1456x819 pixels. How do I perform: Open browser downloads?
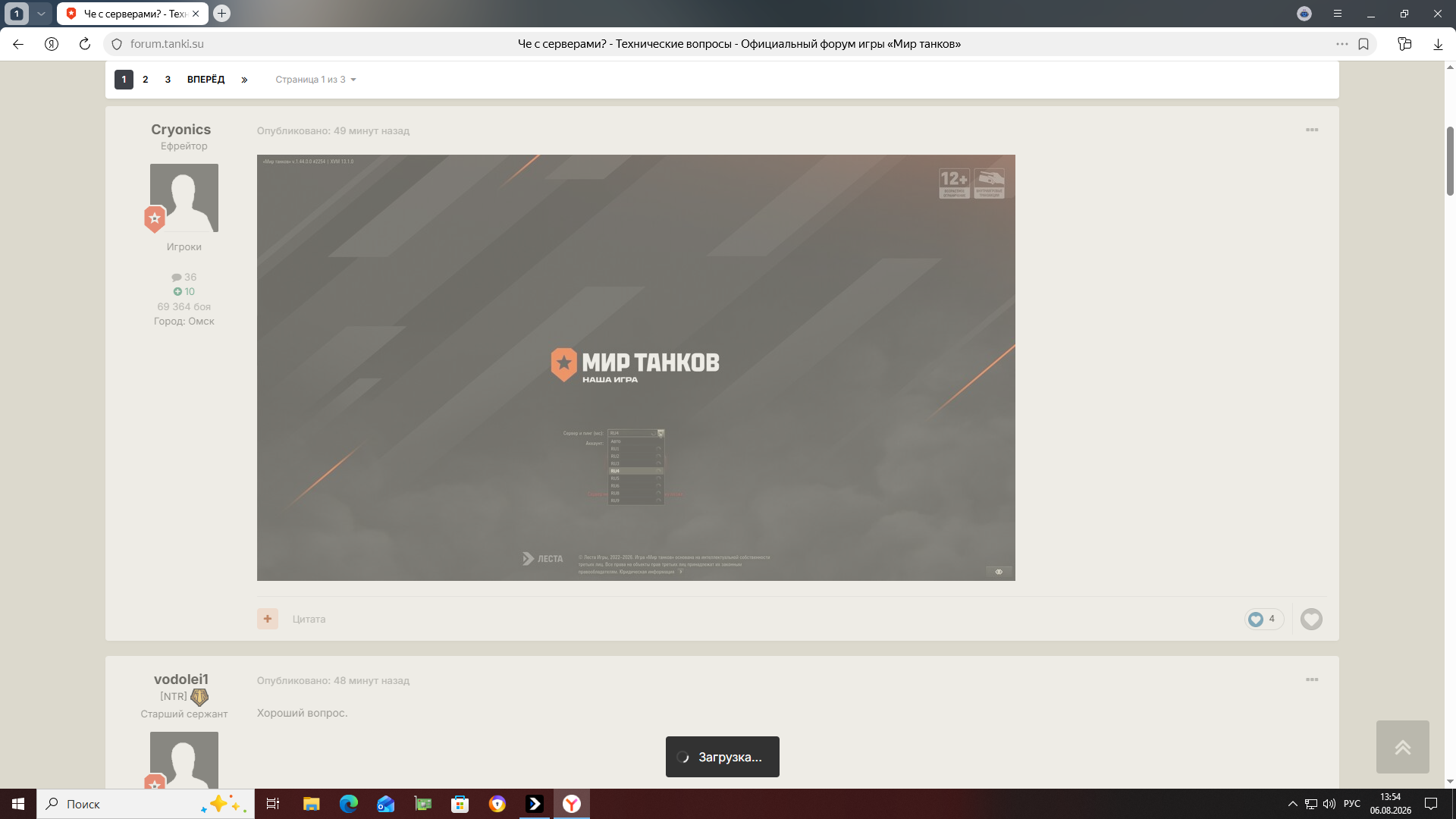1438,44
